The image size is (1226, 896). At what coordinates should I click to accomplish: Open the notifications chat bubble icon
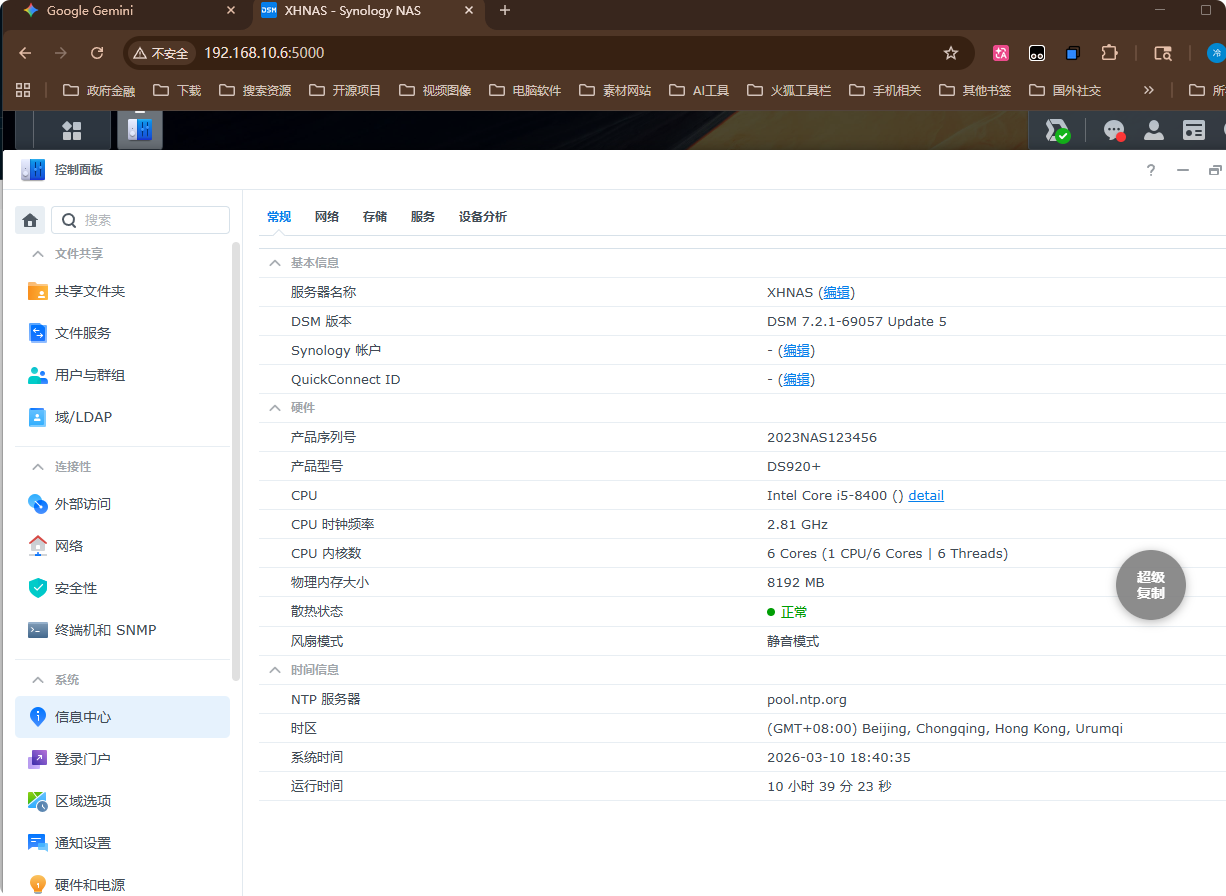[1113, 131]
